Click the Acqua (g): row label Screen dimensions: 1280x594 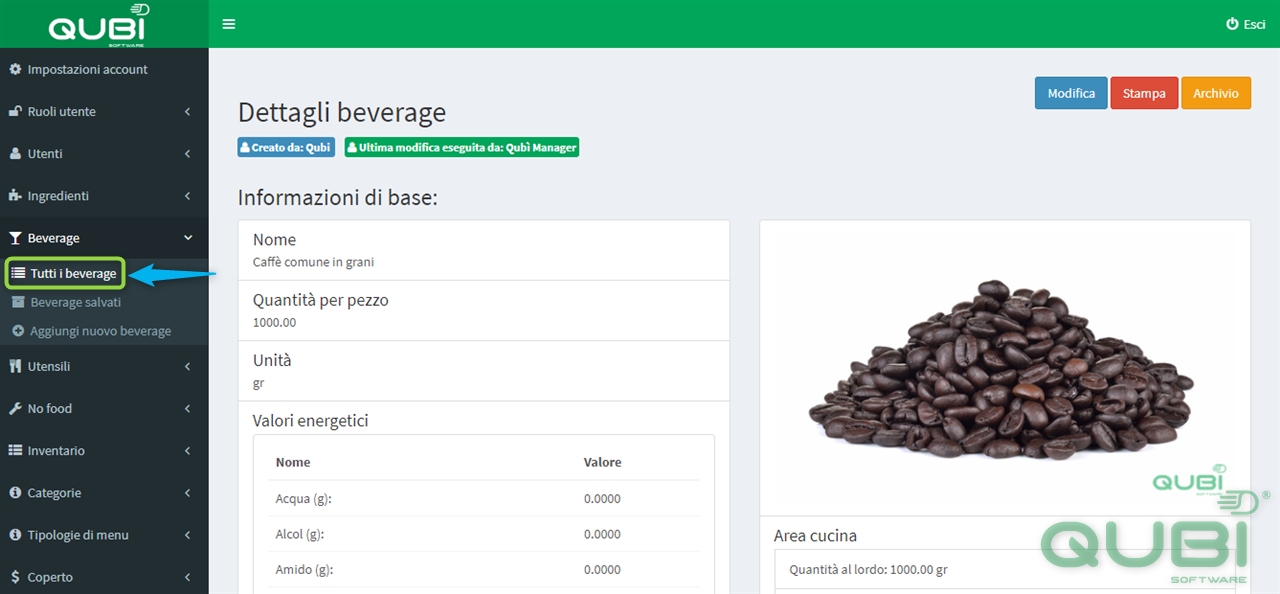point(303,498)
